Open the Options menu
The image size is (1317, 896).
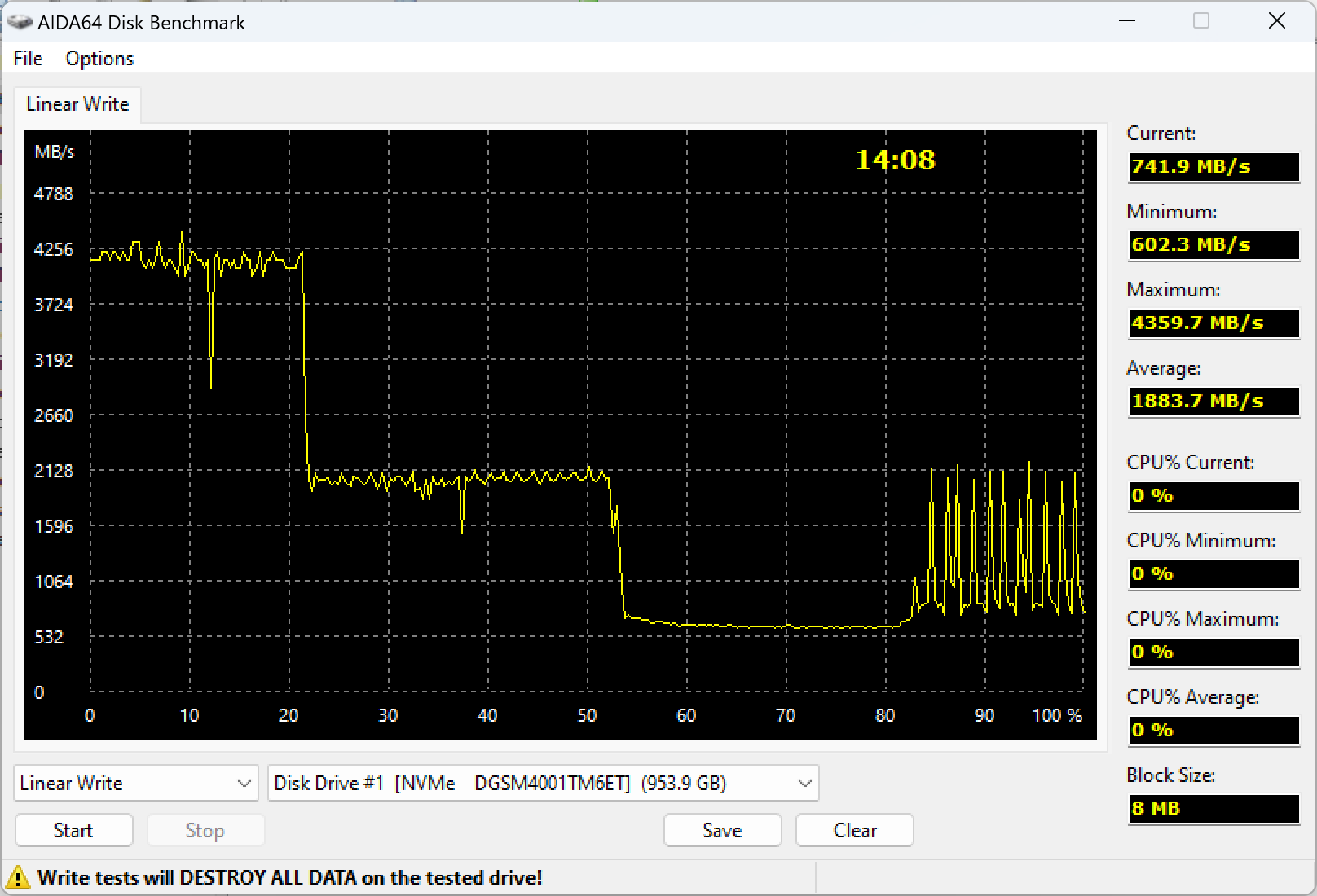pos(99,59)
